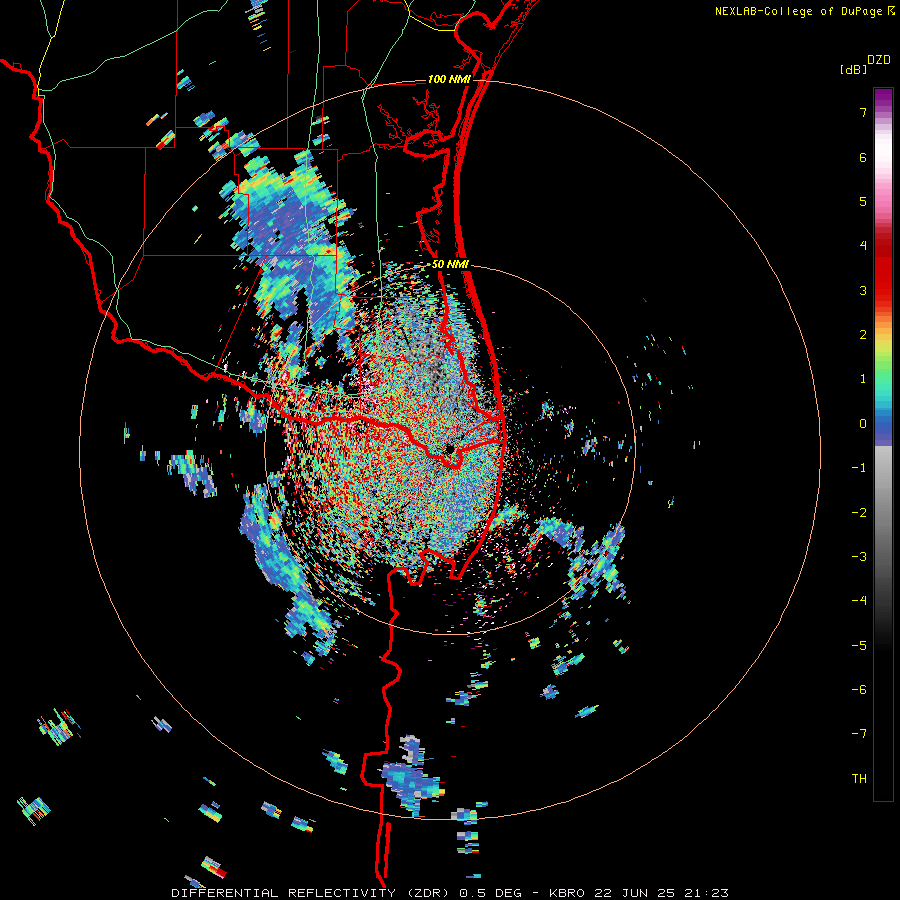The width and height of the screenshot is (900, 900).
Task: Click the 7 value on color scale
Action: [863, 112]
